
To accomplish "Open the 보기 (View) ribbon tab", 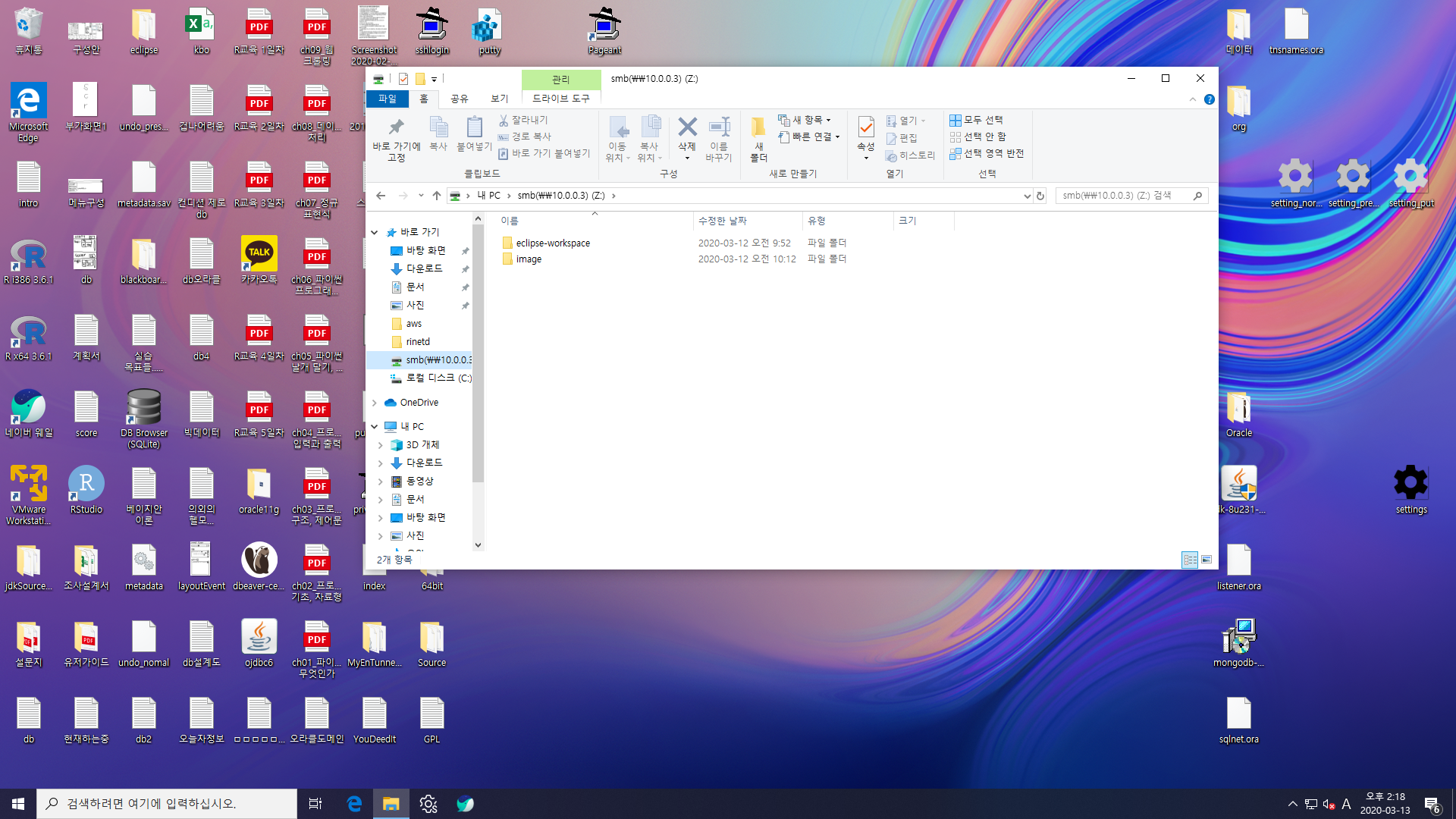I will tap(499, 99).
